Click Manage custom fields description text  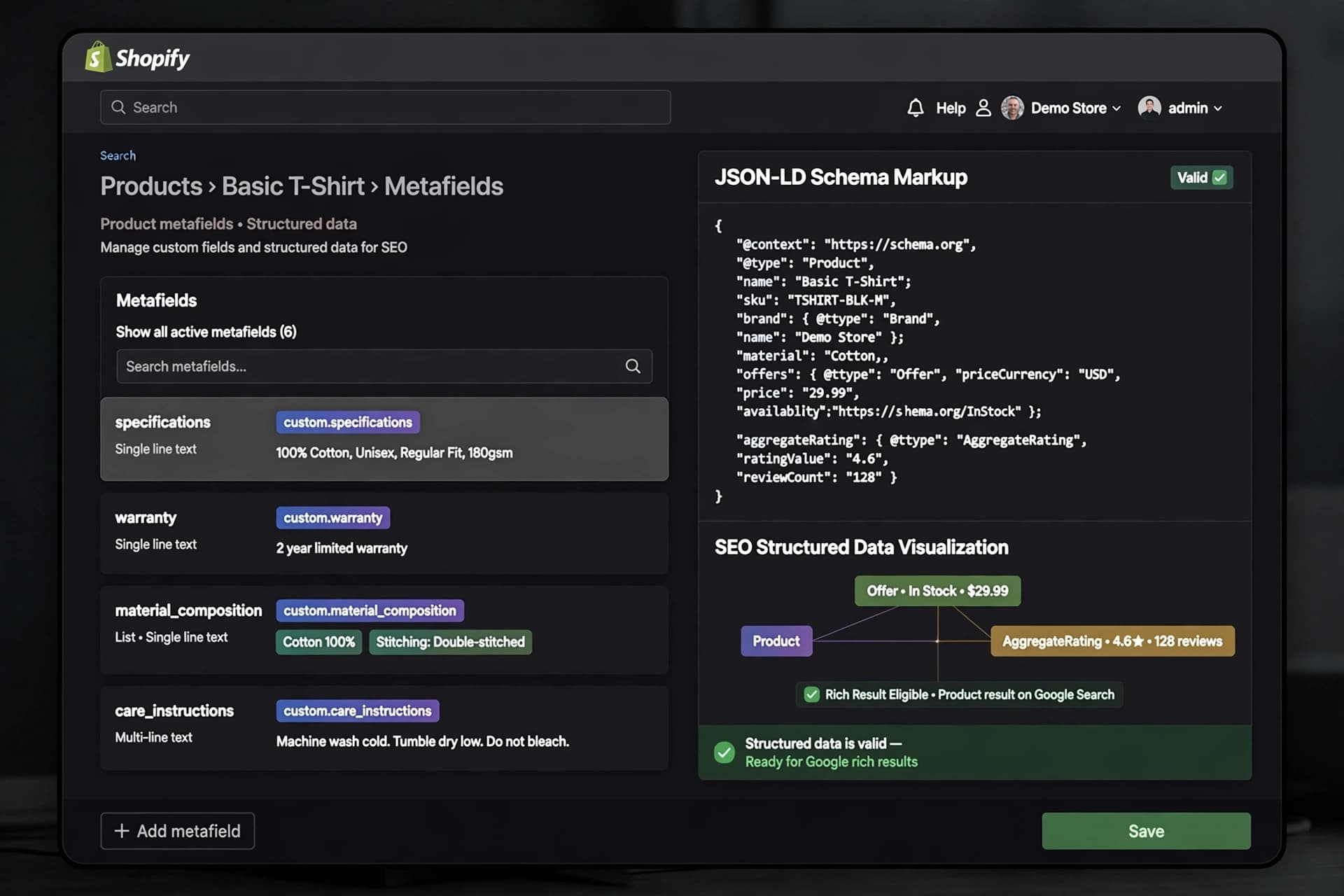coord(253,247)
